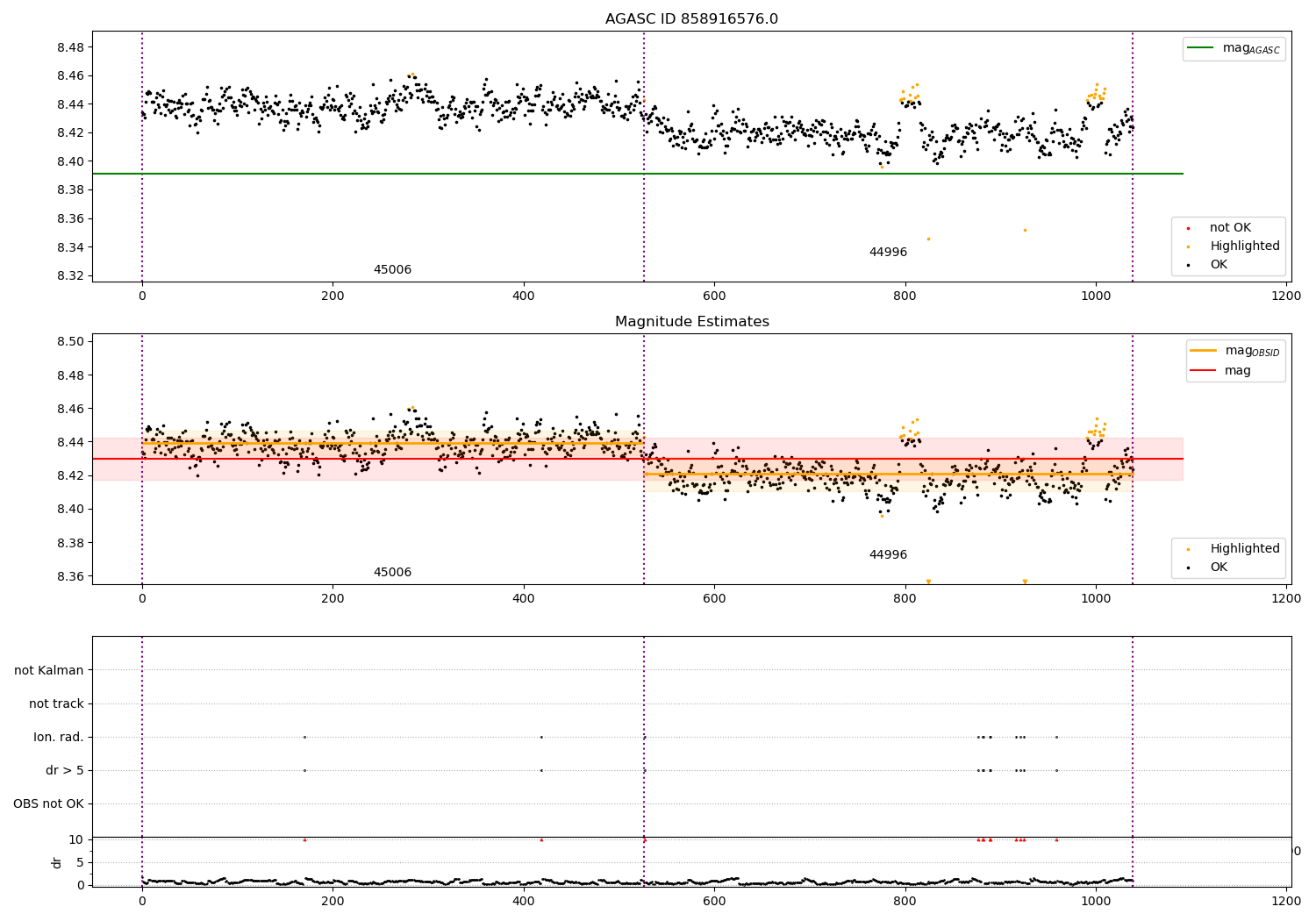Click the 'OBS not OK' row label
Image resolution: width=1316 pixels, height=921 pixels.
pos(48,804)
